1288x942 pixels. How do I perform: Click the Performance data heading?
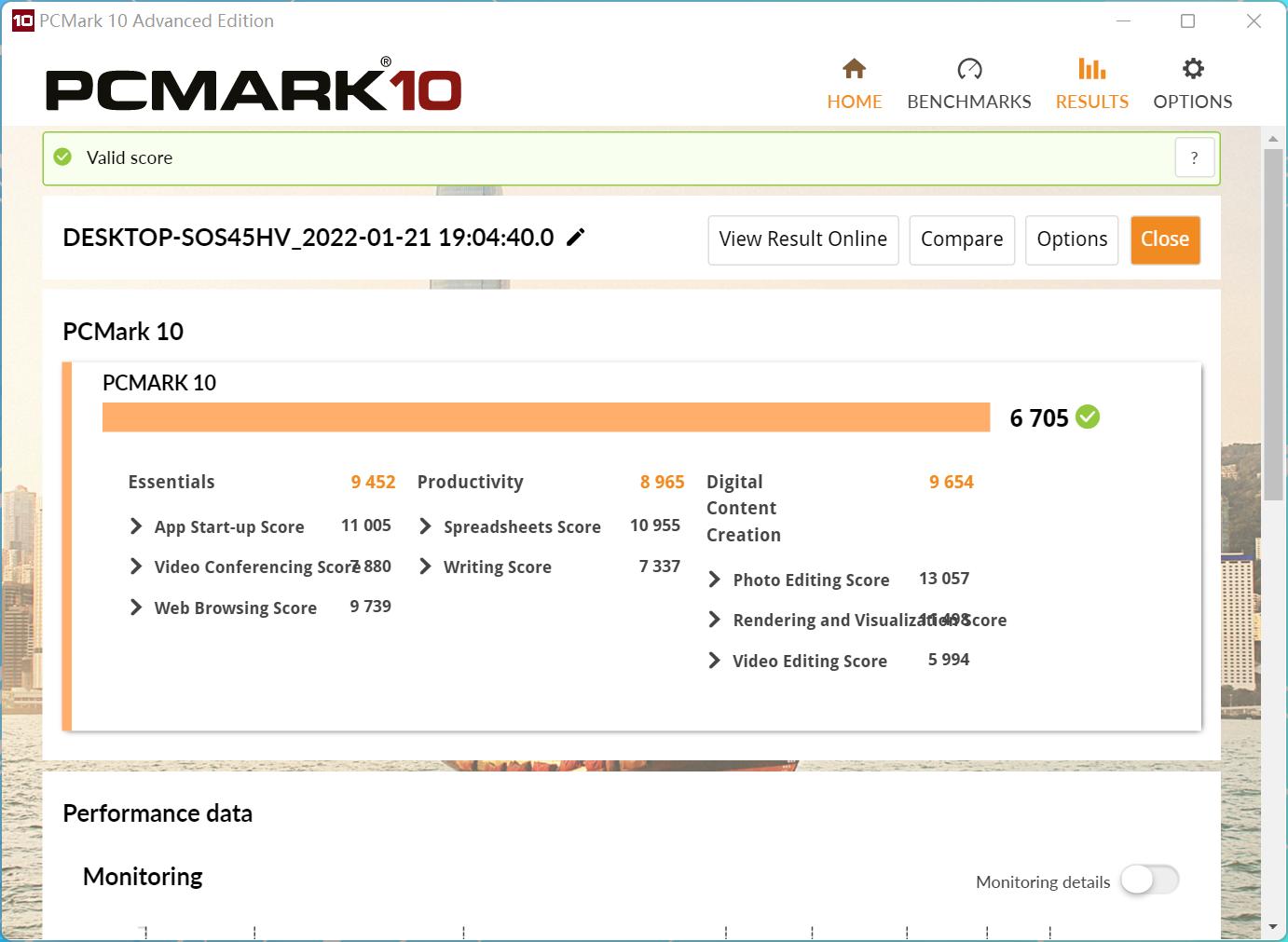(158, 813)
